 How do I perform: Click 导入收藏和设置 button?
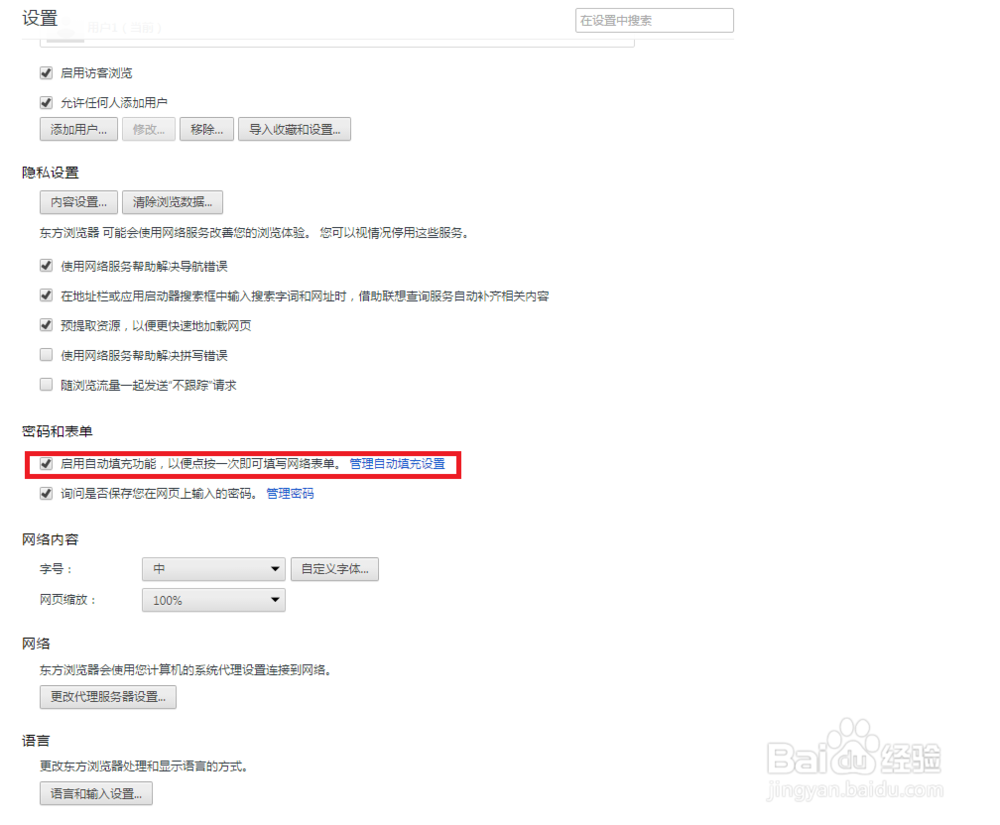(295, 129)
